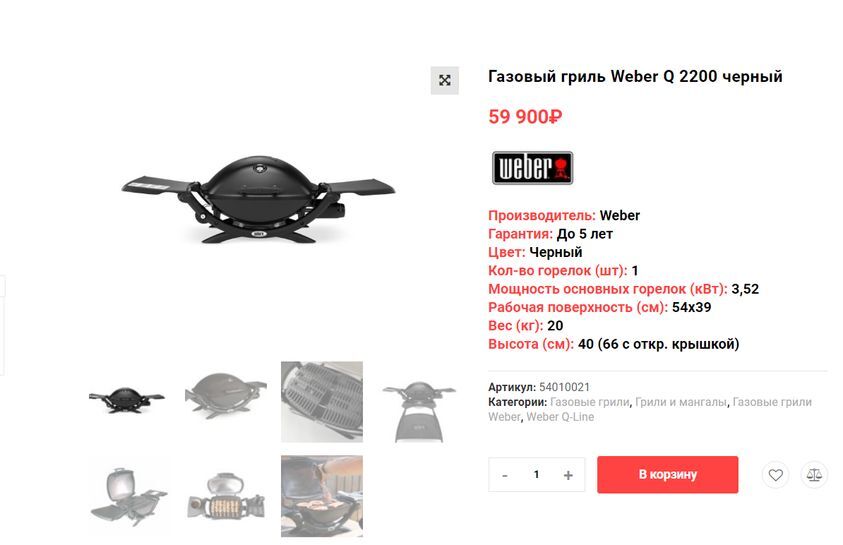Screen dimensions: 843x545
Task: Click the Weber brand logo
Action: (532, 168)
